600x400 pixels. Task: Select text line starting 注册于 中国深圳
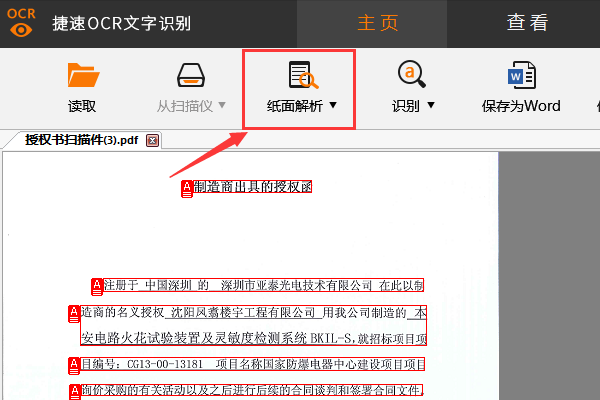(264, 285)
